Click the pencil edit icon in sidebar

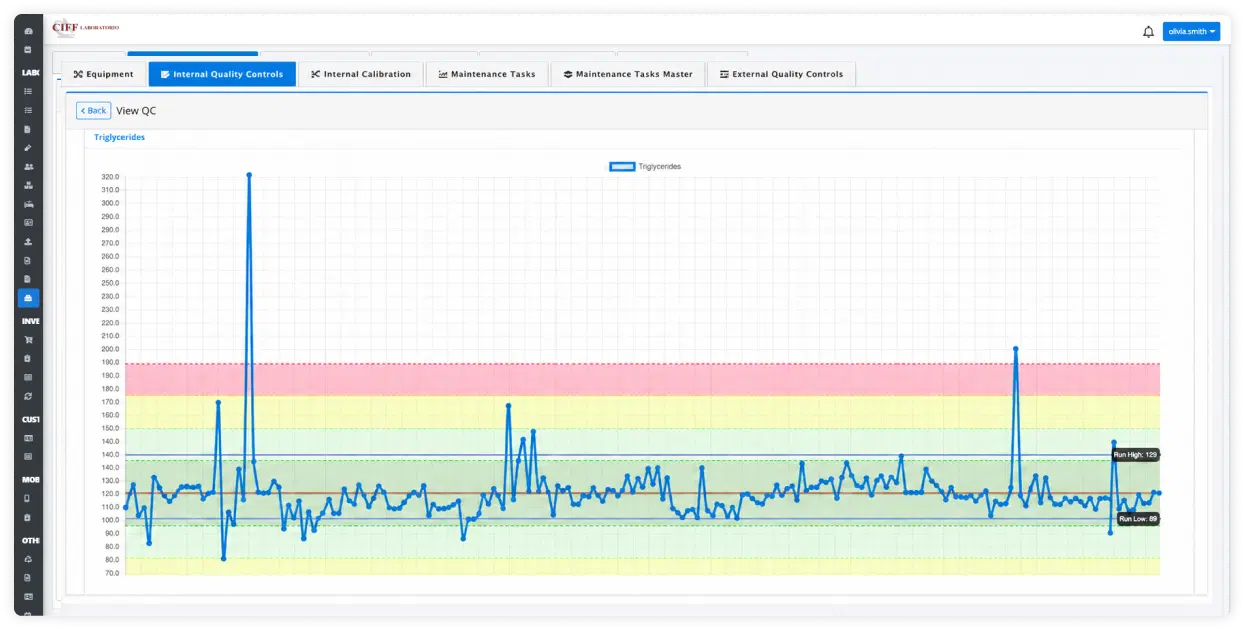point(28,148)
